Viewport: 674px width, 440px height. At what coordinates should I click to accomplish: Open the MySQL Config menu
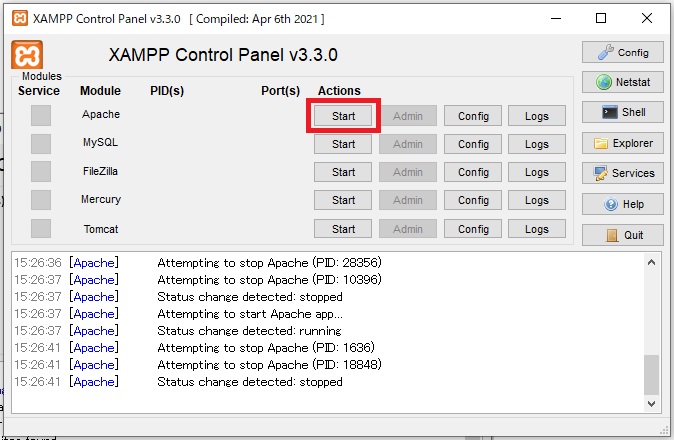(473, 144)
